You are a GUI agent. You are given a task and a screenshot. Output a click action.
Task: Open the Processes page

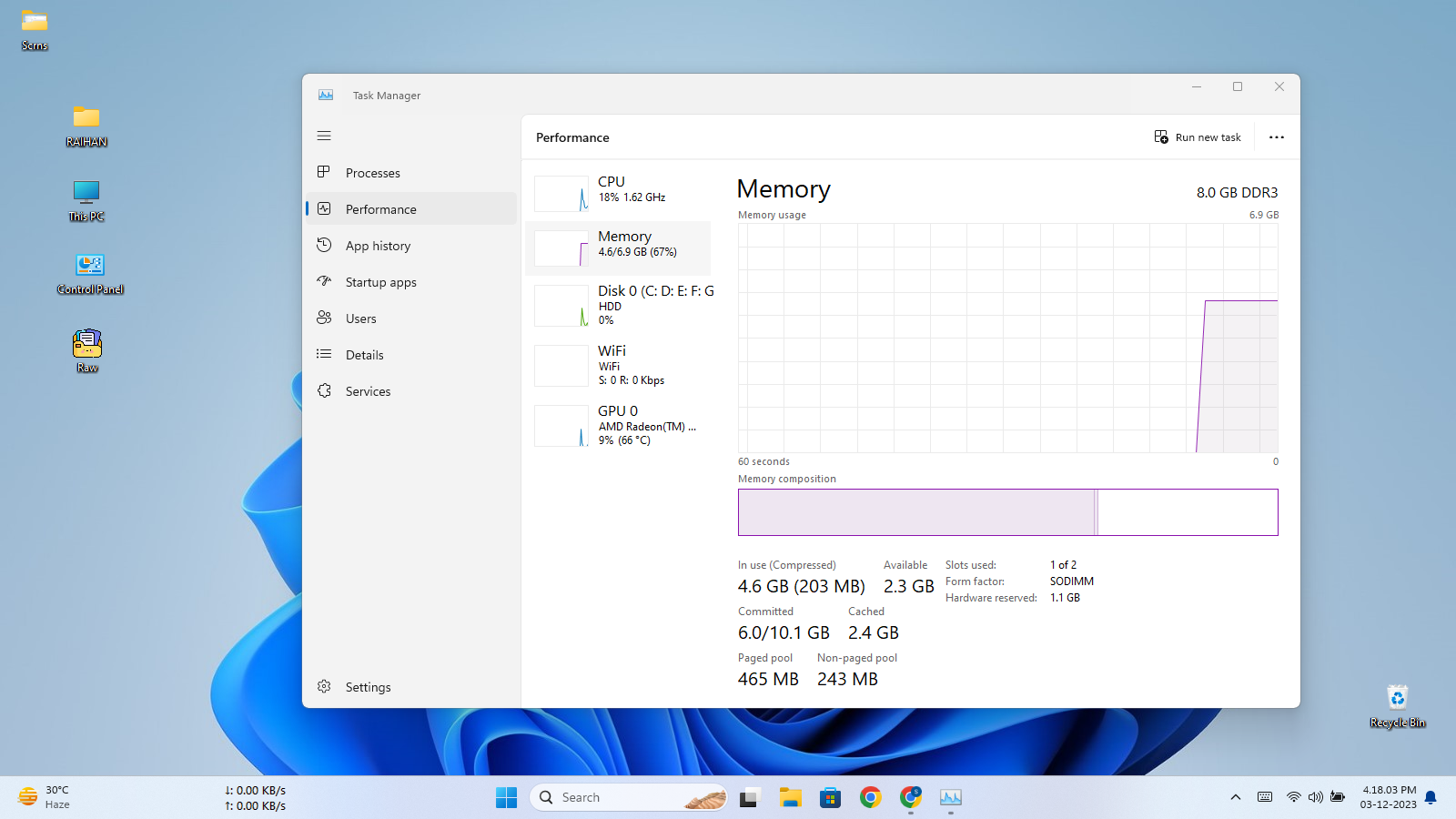point(411,173)
